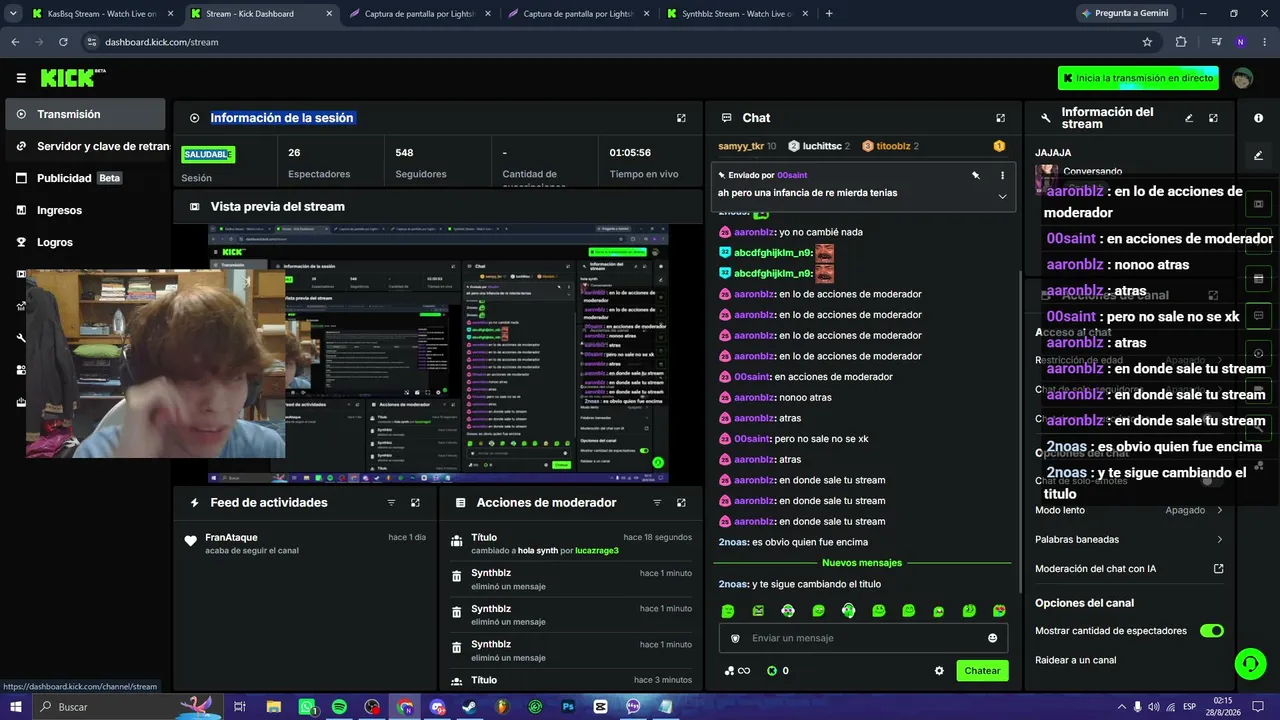Click the browser address bar URL
Viewport: 1280px width, 720px height.
click(x=161, y=42)
